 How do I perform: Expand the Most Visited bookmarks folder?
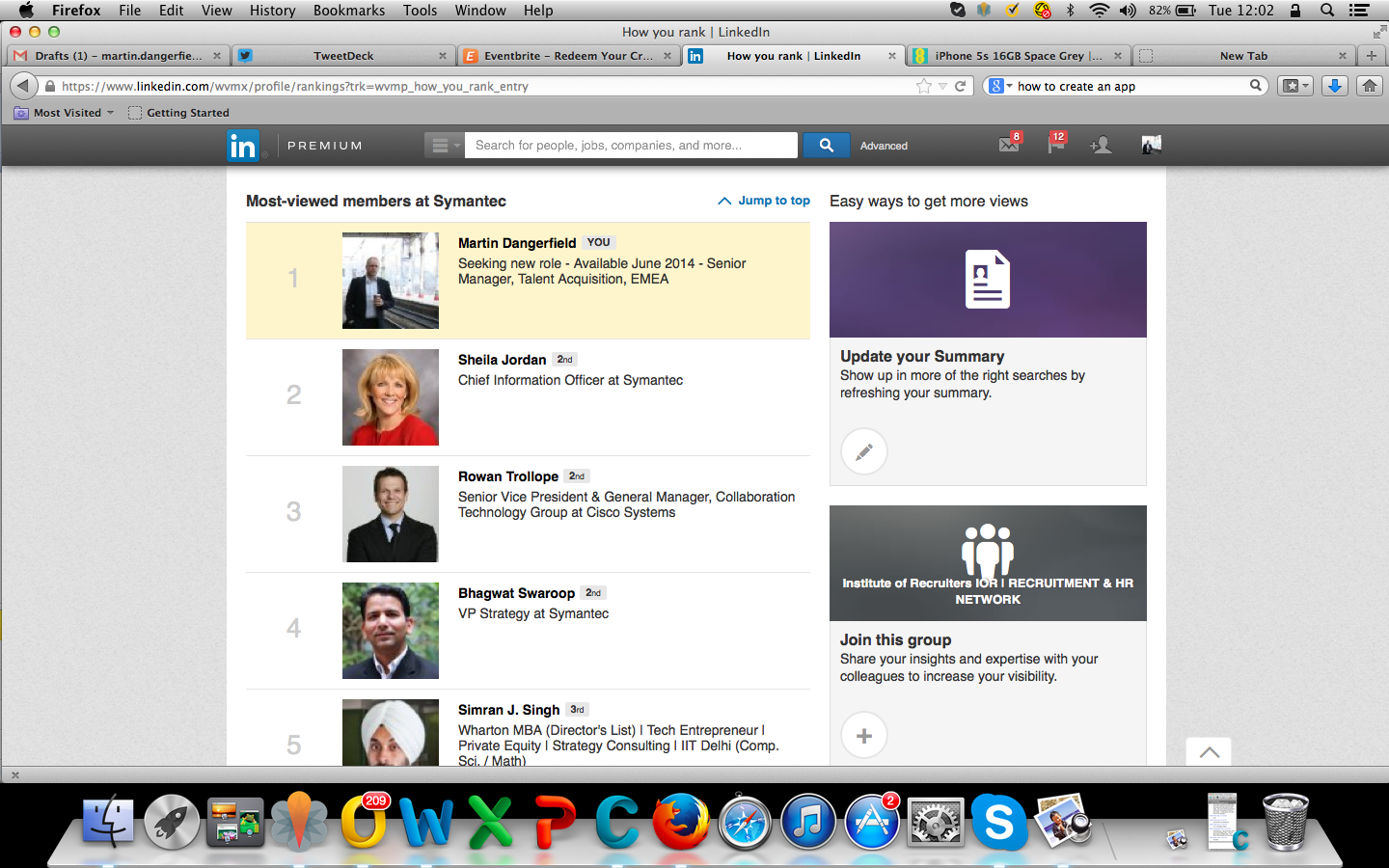click(64, 113)
